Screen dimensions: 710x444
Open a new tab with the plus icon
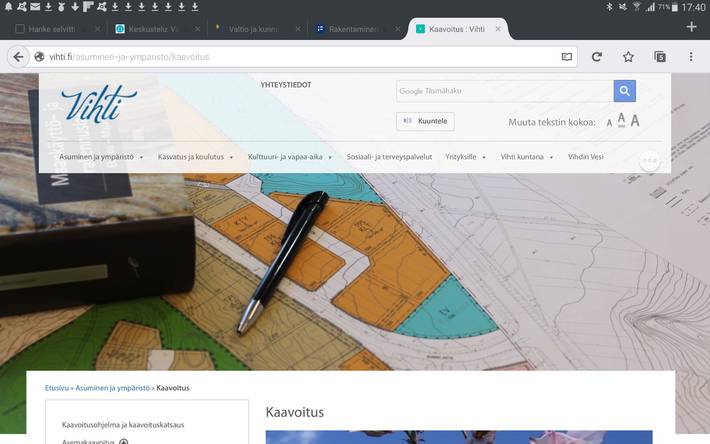pyautogui.click(x=691, y=27)
